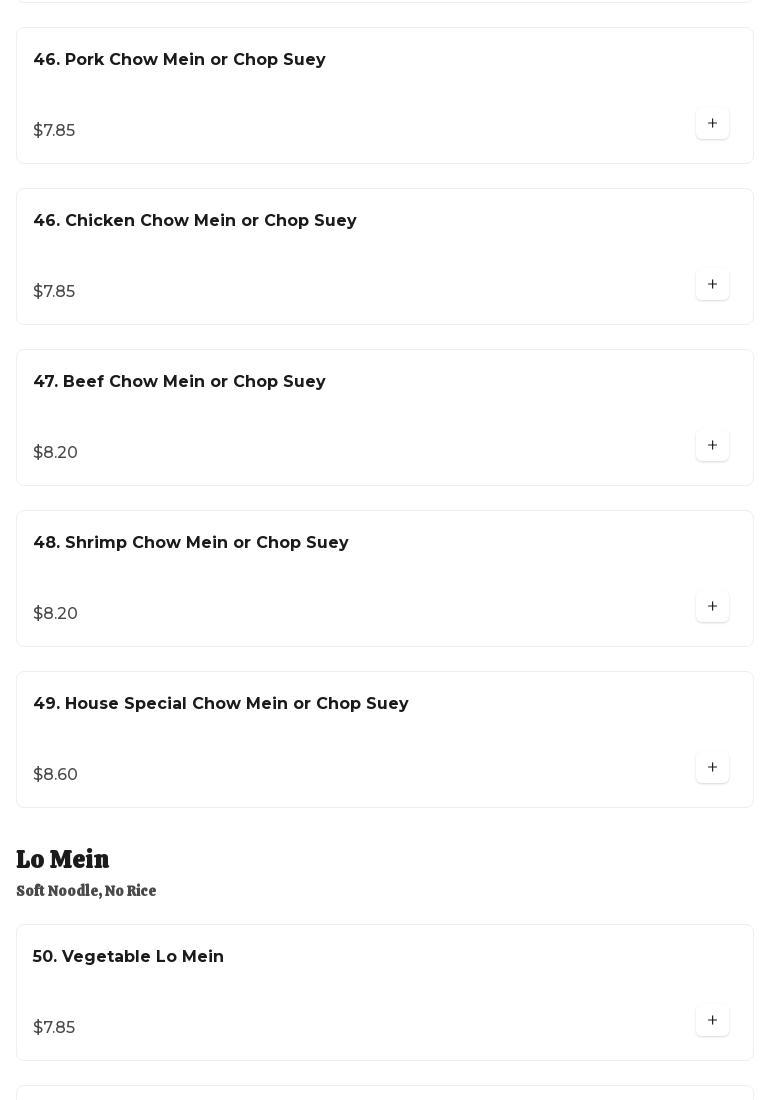
Task: Open the 46. Pork Chow Mein item title
Action: point(179,60)
